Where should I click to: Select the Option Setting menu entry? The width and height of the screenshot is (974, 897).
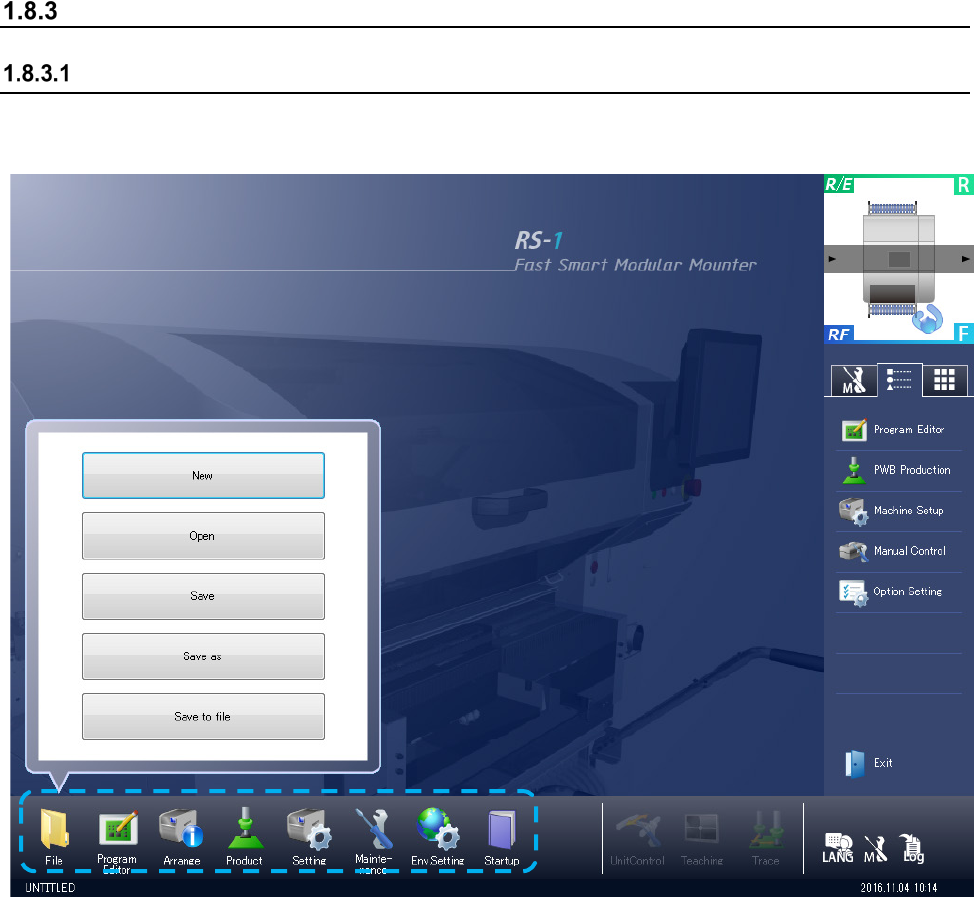click(899, 593)
